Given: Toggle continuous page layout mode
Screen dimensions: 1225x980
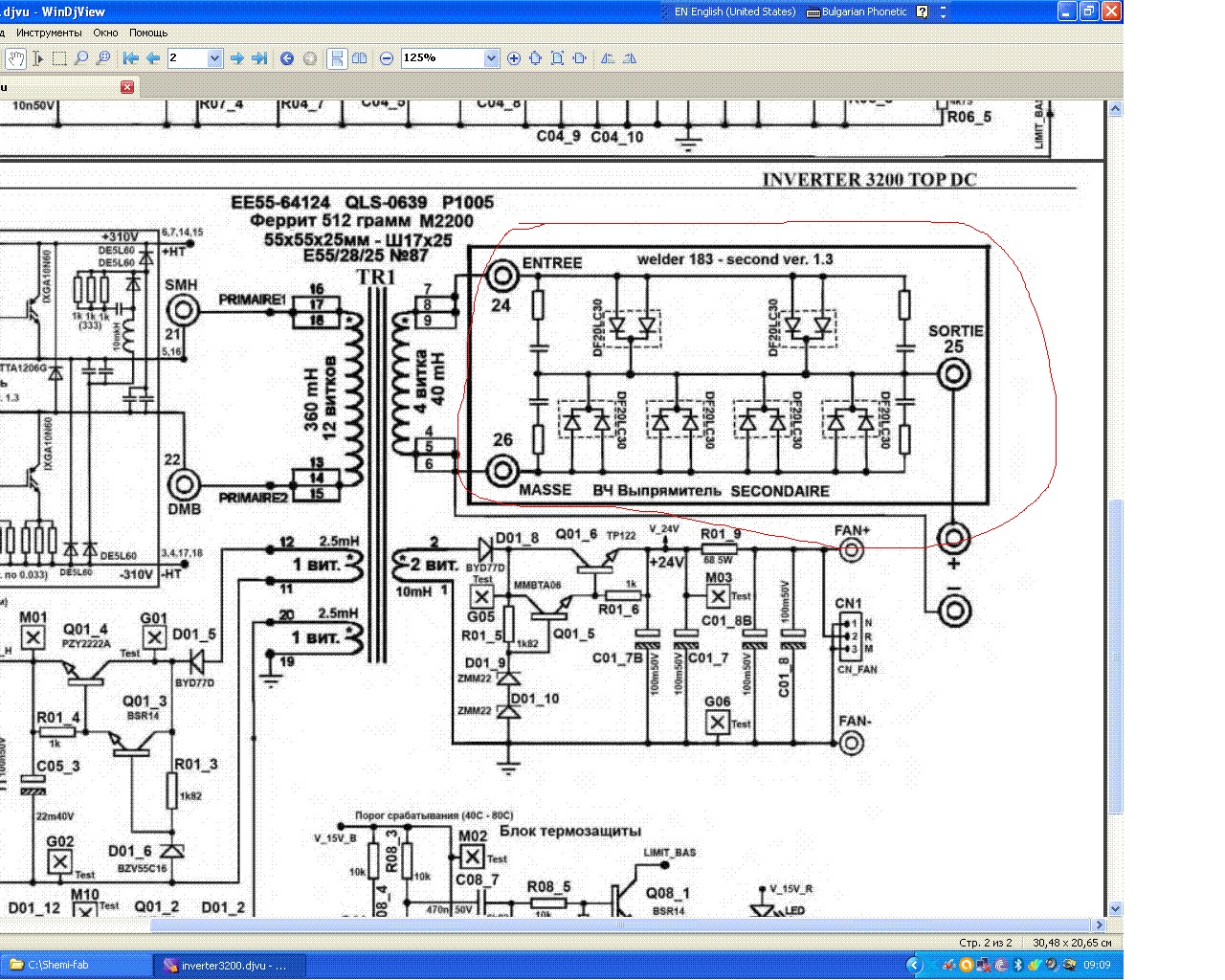Looking at the screenshot, I should click(337, 58).
